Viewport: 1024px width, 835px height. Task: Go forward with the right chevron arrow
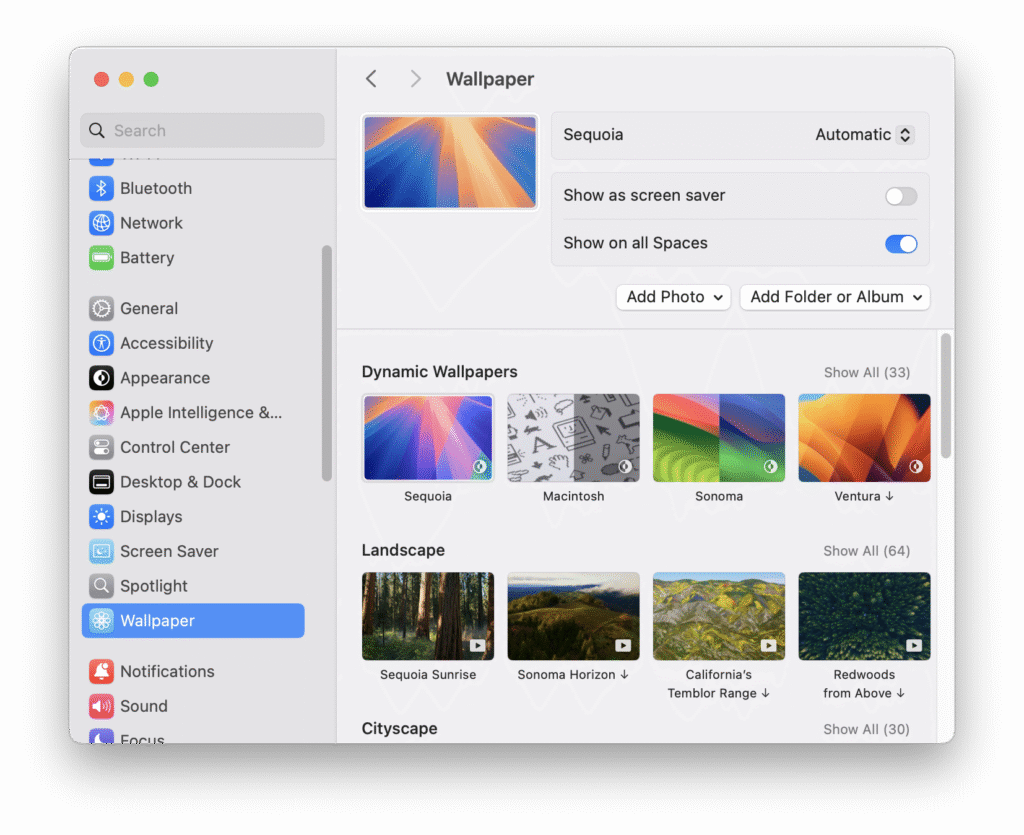pos(415,79)
